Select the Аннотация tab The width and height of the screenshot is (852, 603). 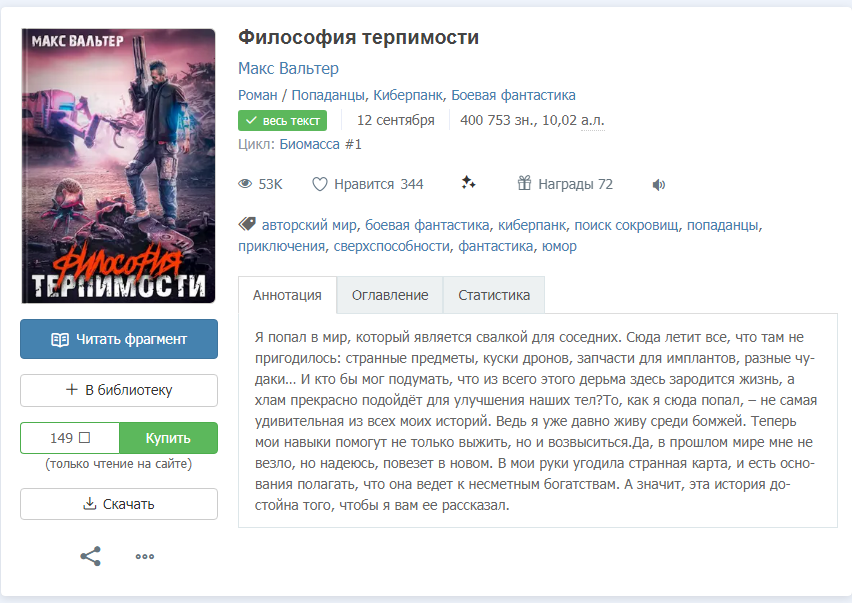[287, 295]
